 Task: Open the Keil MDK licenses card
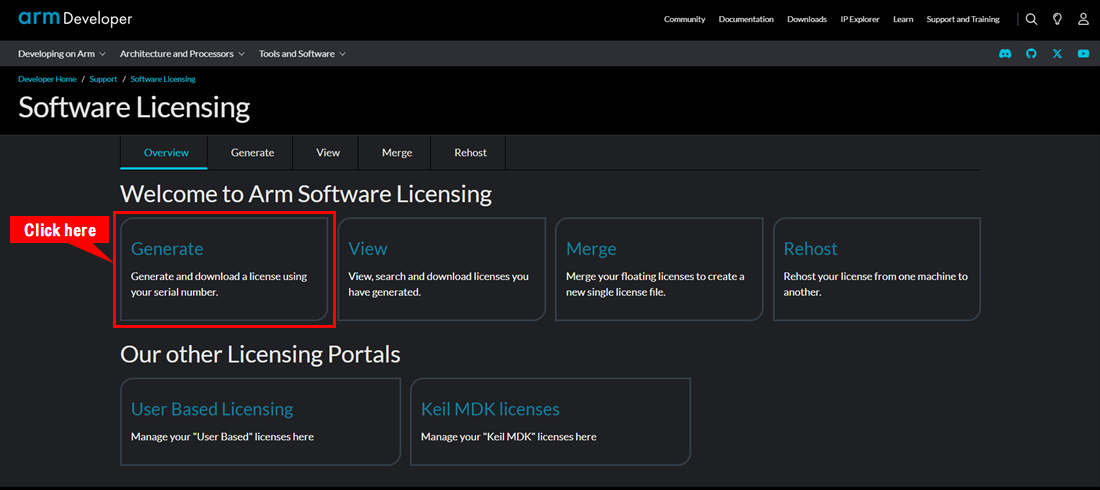(x=550, y=421)
